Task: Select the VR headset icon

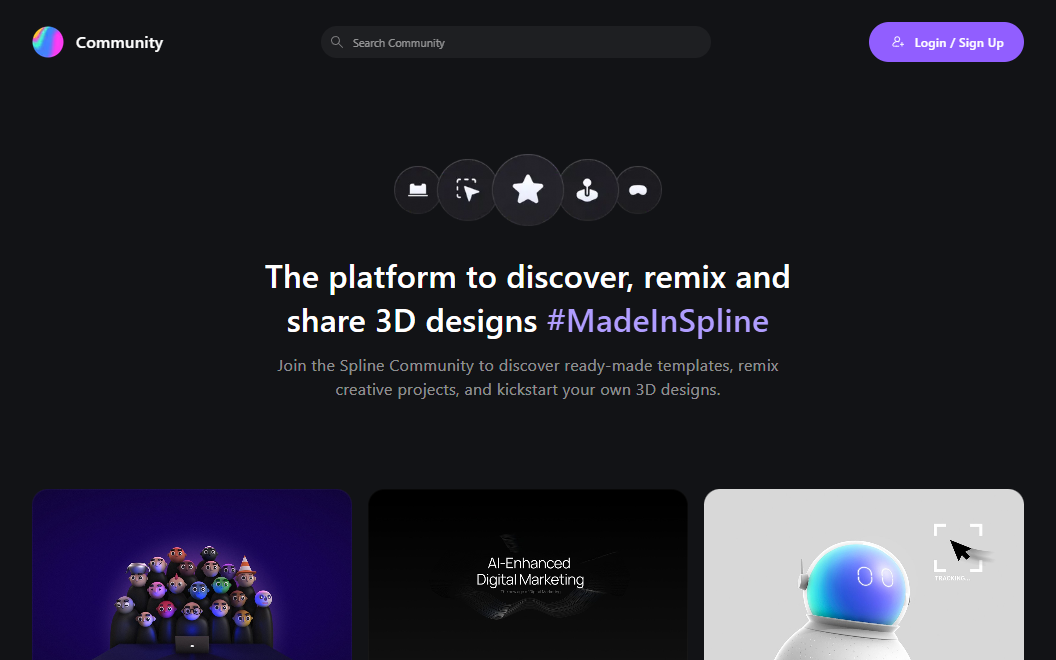Action: tap(638, 190)
